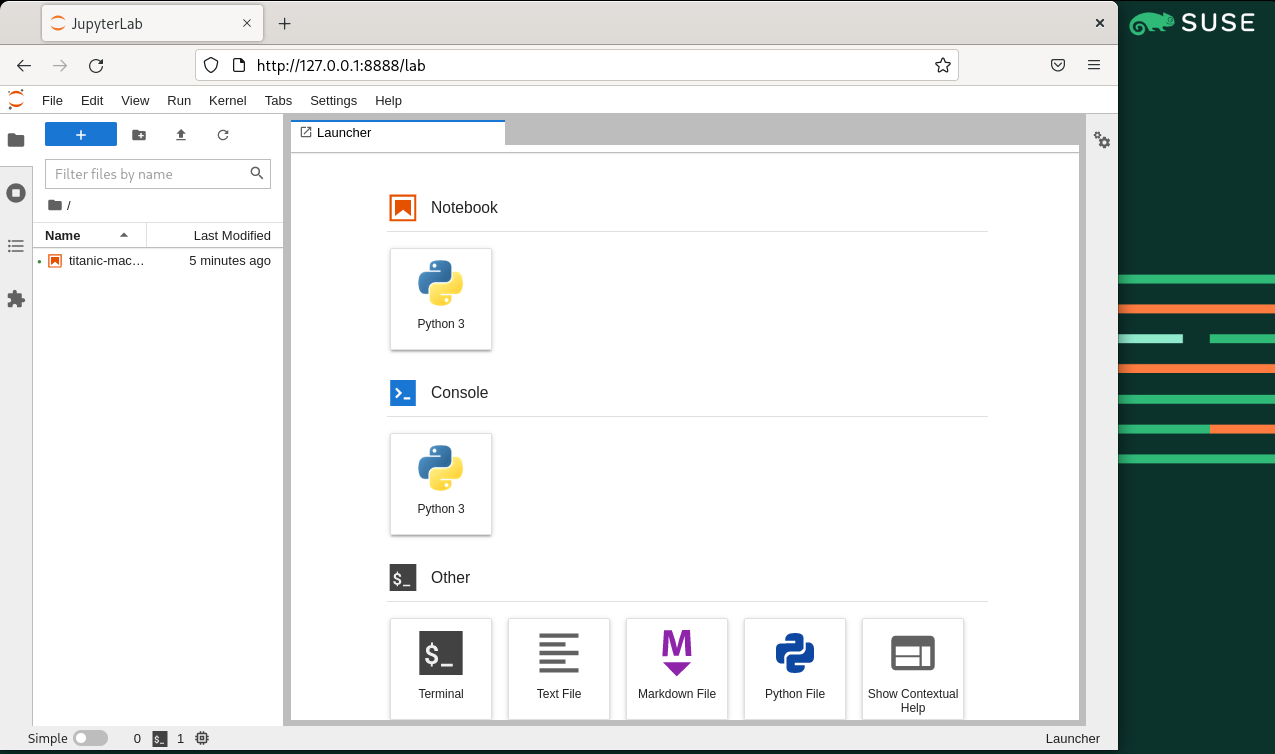Create a new Markdown File
1275x754 pixels.
pyautogui.click(x=676, y=668)
